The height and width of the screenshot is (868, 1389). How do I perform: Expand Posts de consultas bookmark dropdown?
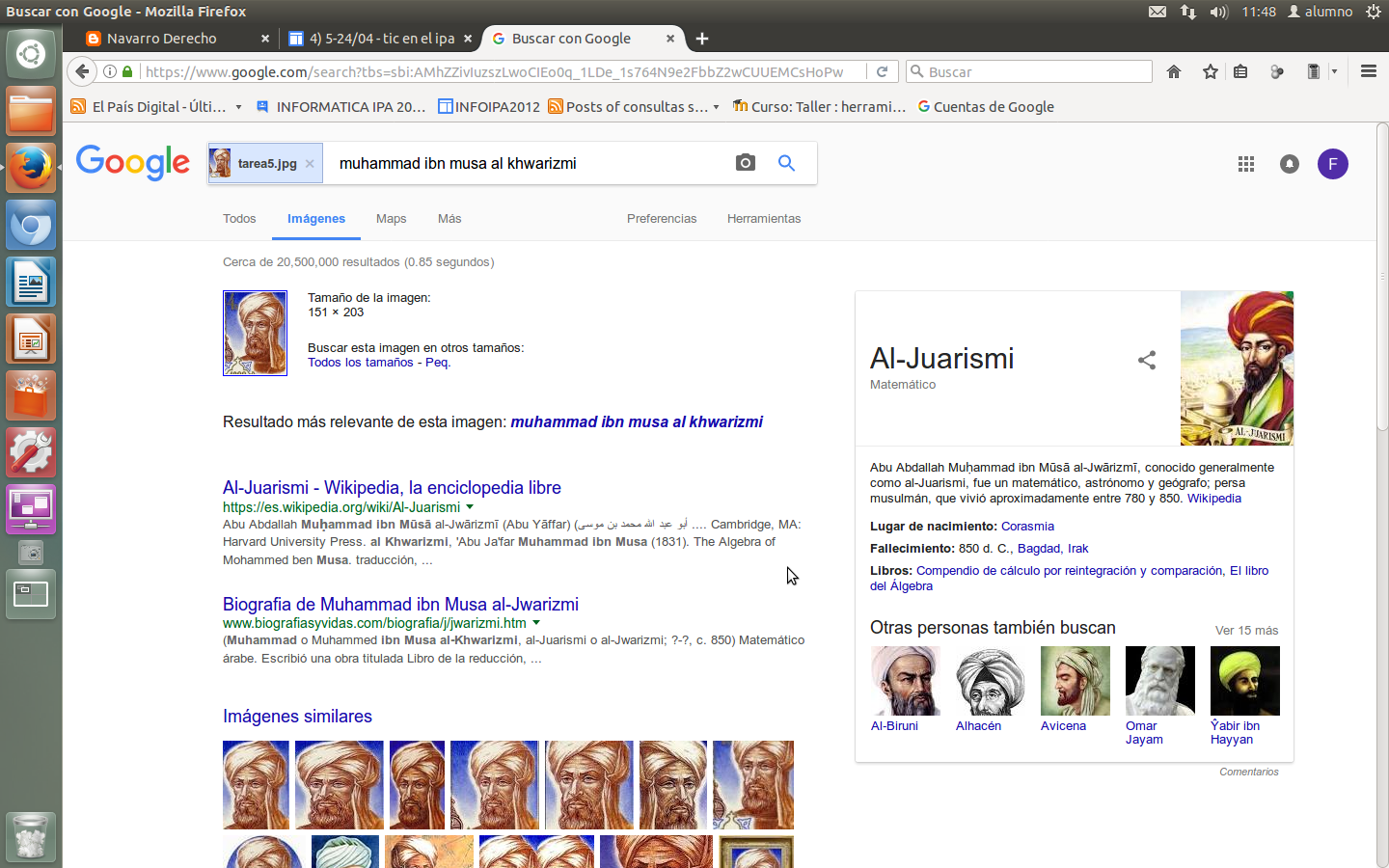(x=716, y=107)
